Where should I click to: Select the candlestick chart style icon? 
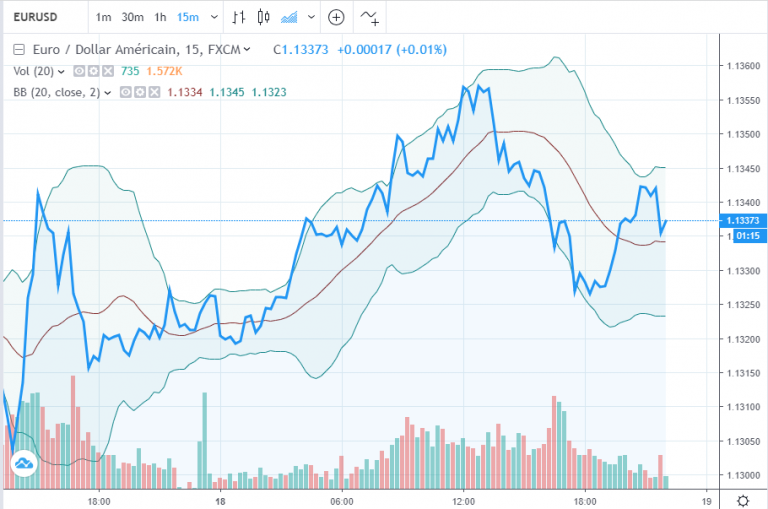(x=264, y=18)
